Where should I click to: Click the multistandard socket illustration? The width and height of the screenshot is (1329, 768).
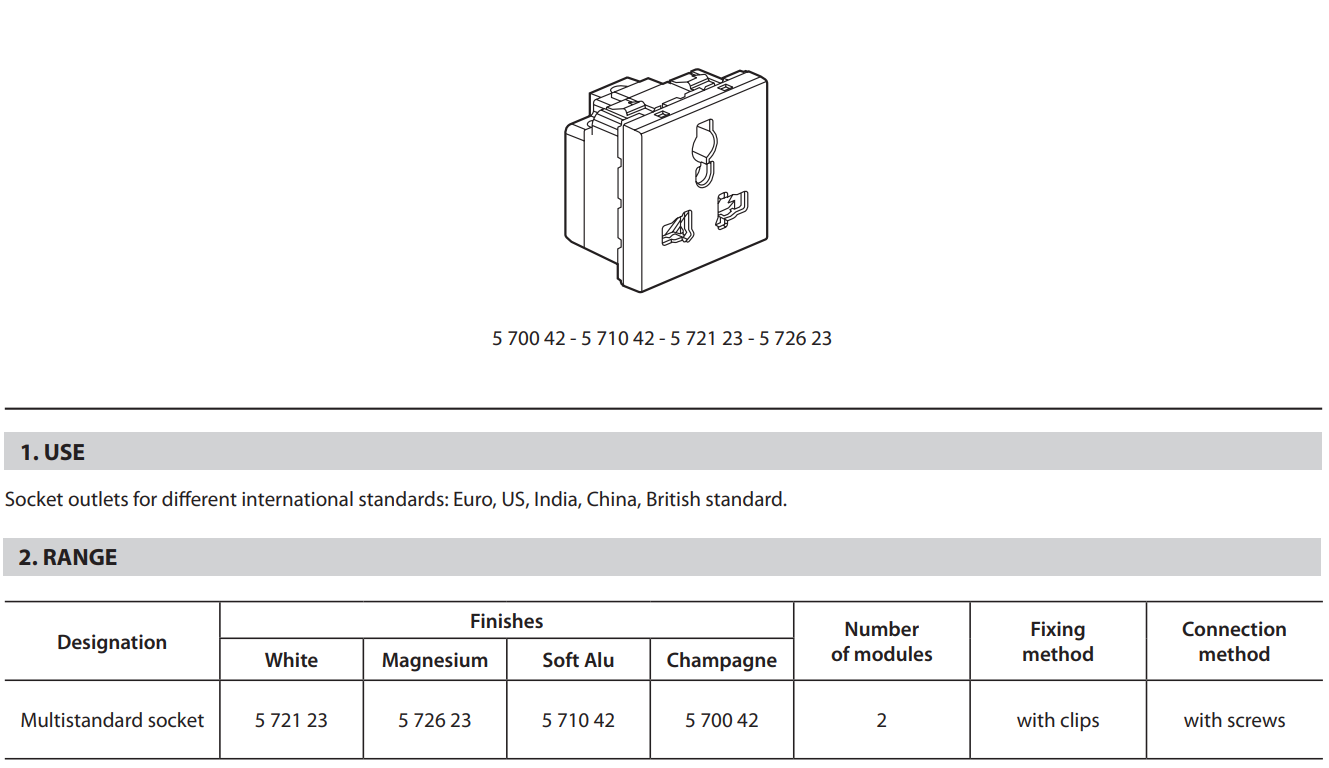[x=667, y=180]
